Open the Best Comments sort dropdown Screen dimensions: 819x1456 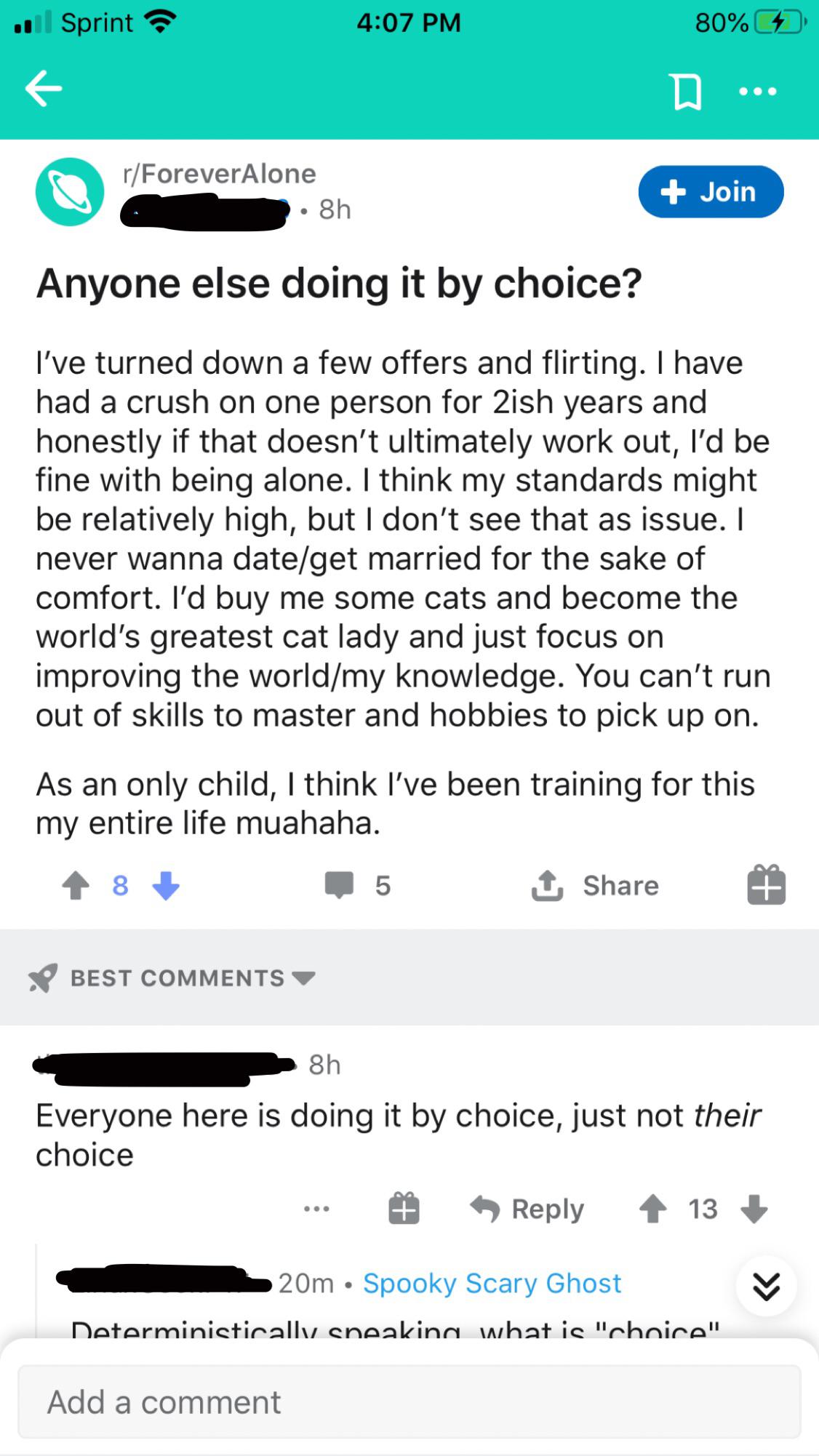point(192,978)
